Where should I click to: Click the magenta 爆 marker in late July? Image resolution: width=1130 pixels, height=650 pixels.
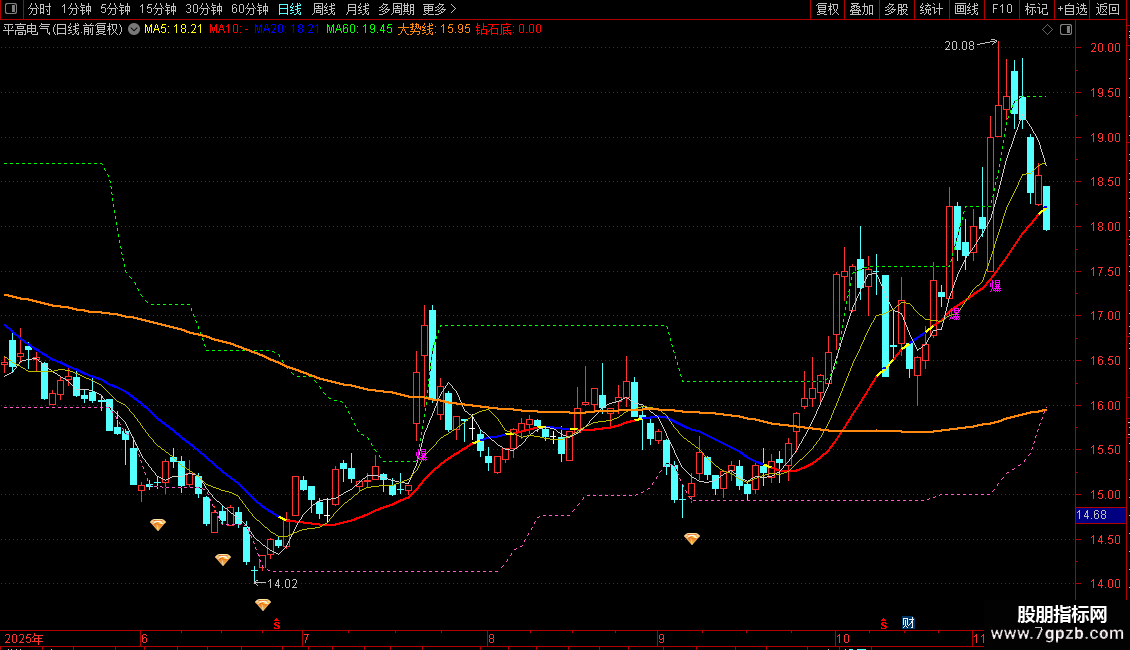click(x=422, y=455)
